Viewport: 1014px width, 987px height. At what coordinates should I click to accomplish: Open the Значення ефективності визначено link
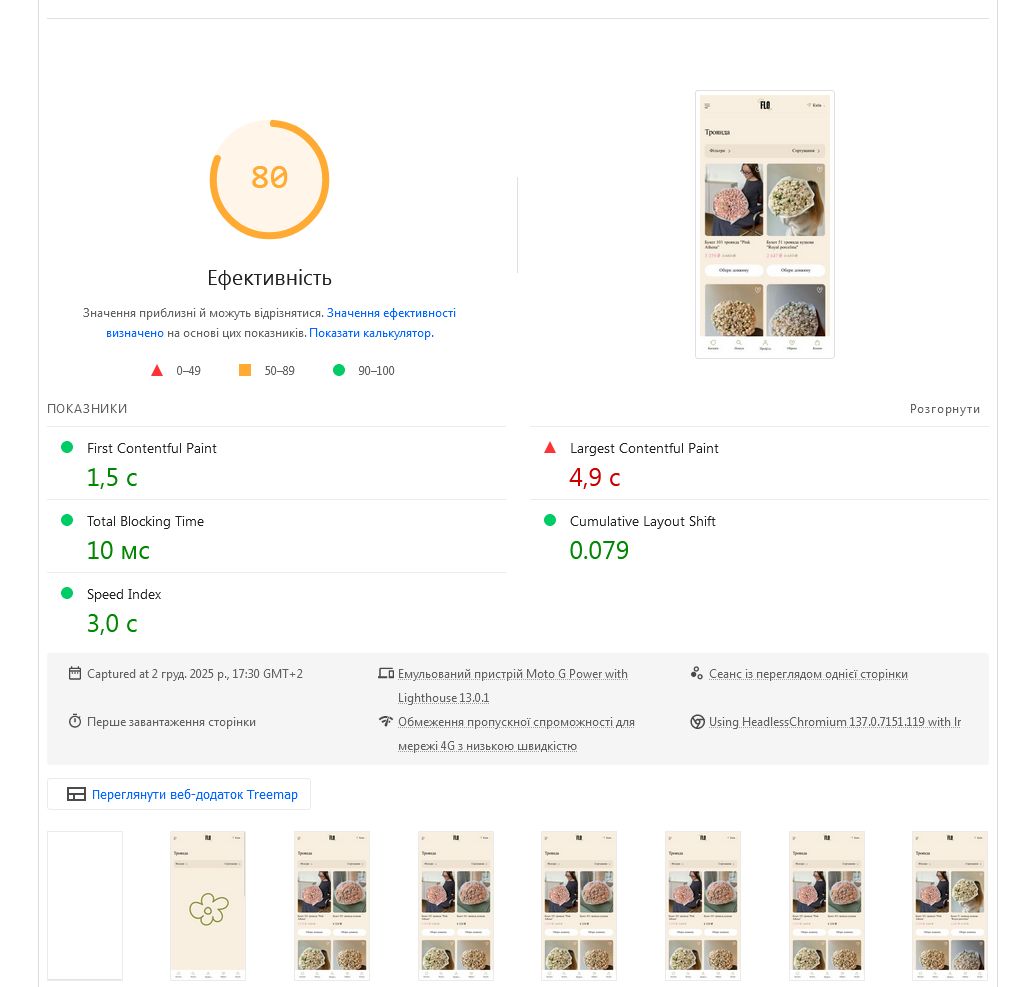pos(390,313)
